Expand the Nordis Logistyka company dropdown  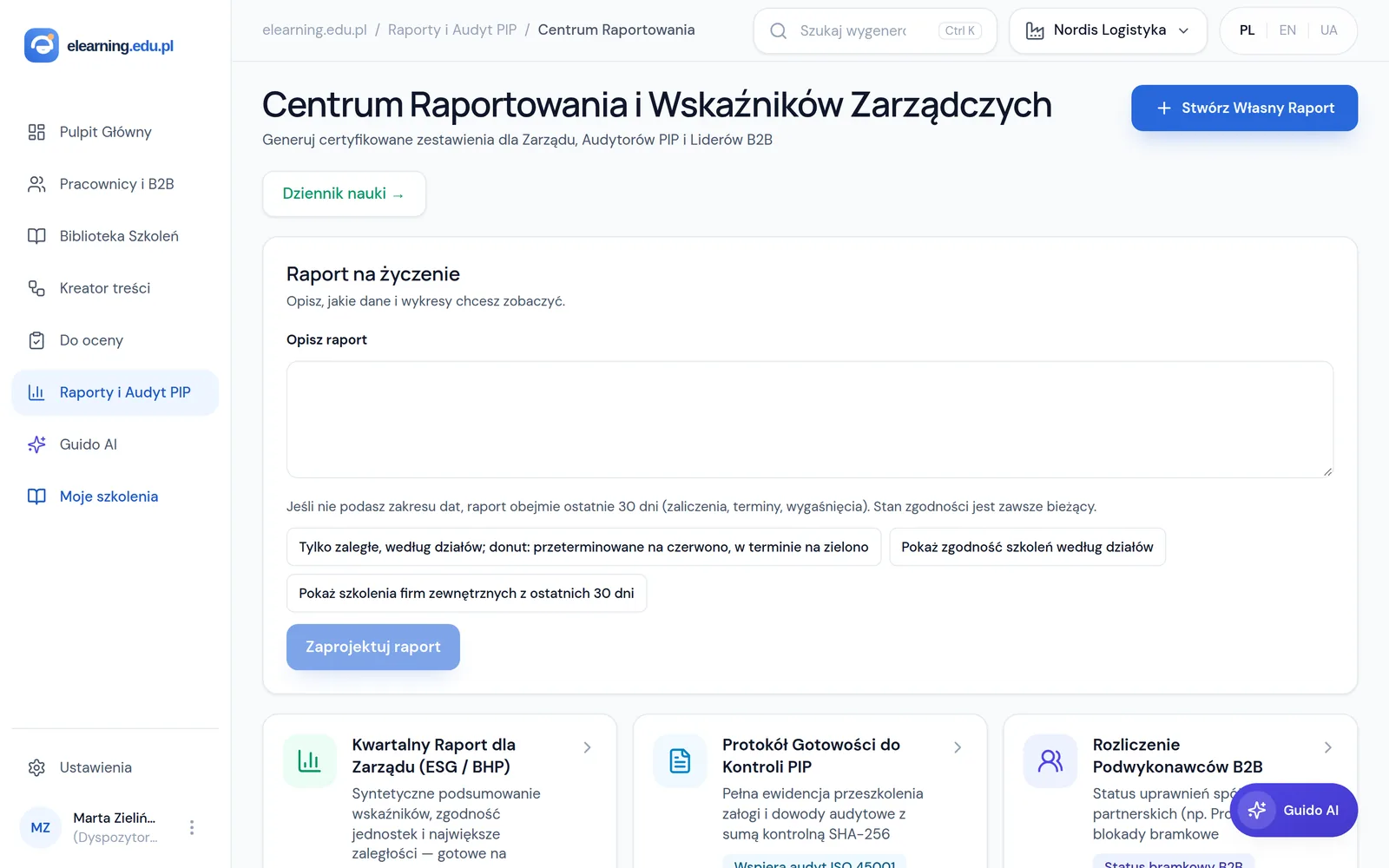pos(1108,31)
